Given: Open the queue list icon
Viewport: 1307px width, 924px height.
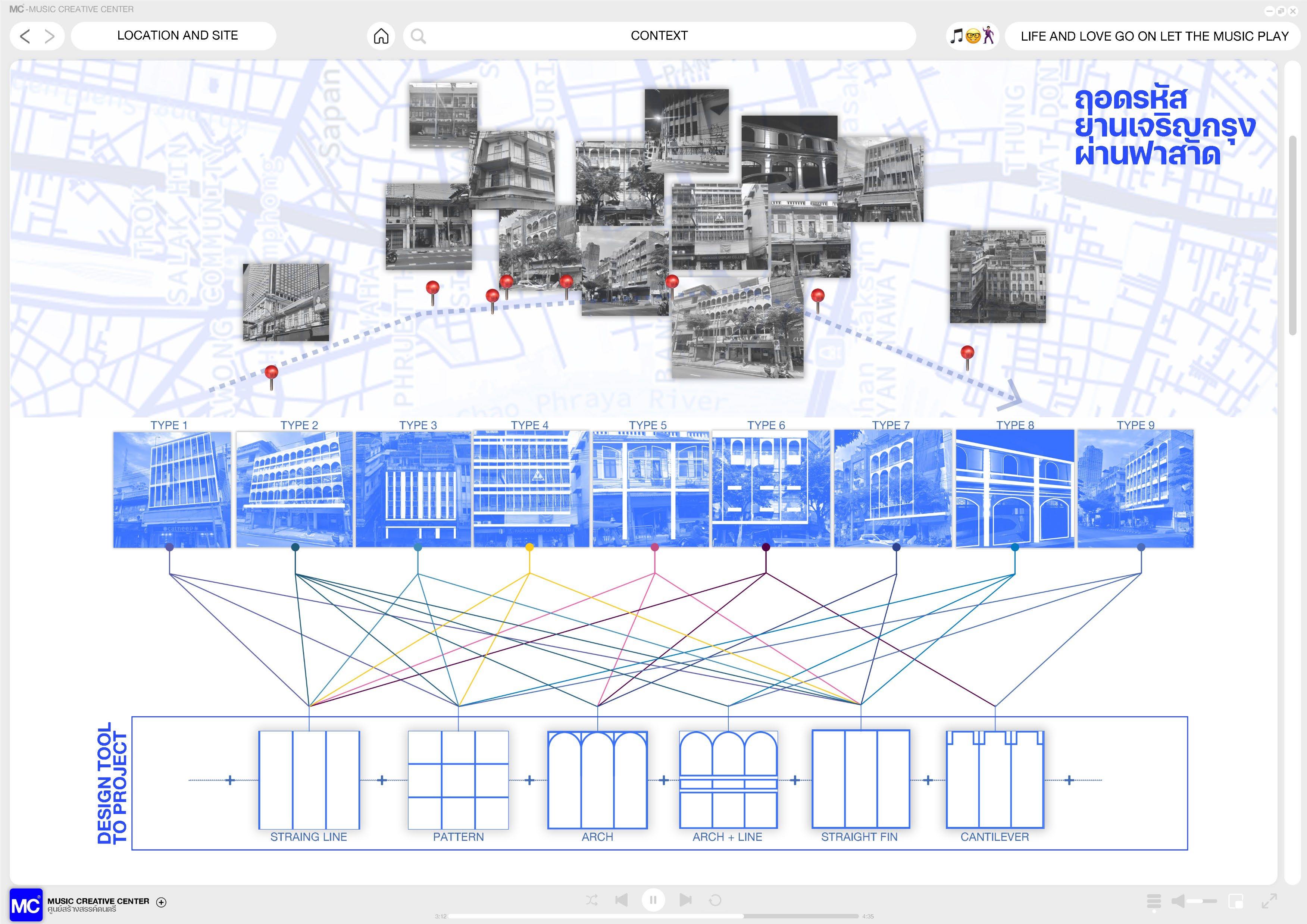Looking at the screenshot, I should (x=1153, y=900).
